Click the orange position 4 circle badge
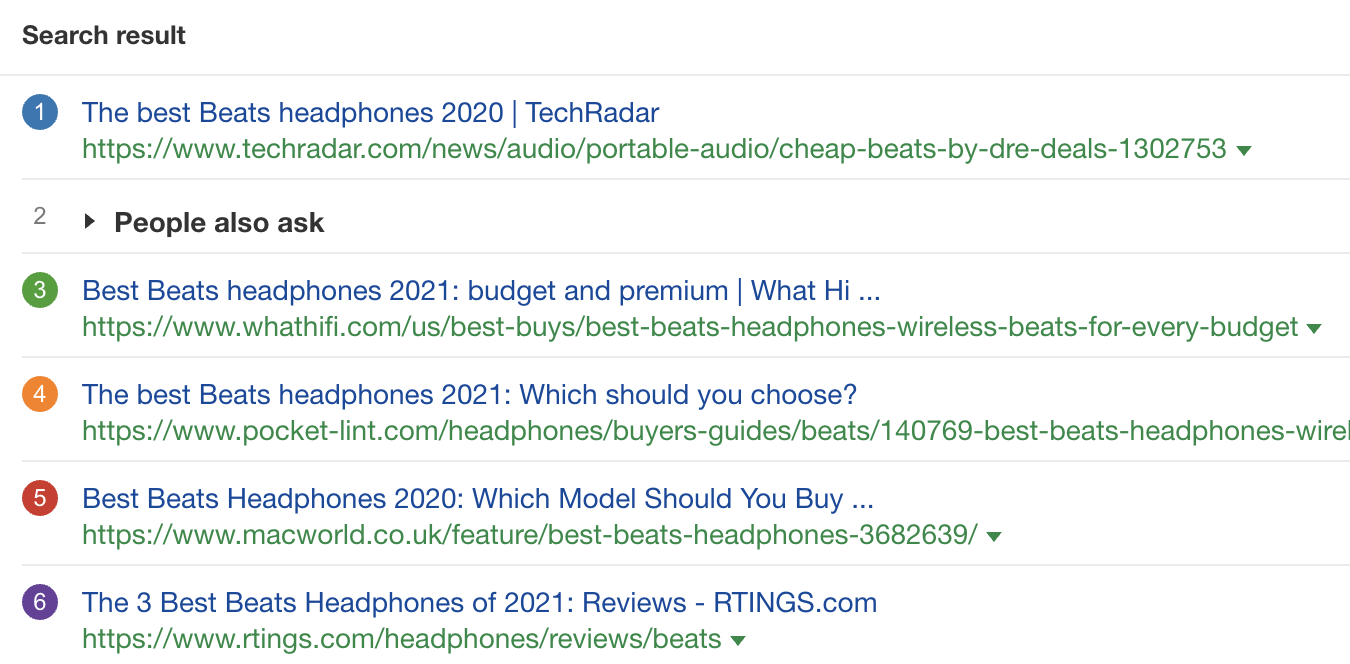The width and height of the screenshot is (1350, 664). [40, 395]
